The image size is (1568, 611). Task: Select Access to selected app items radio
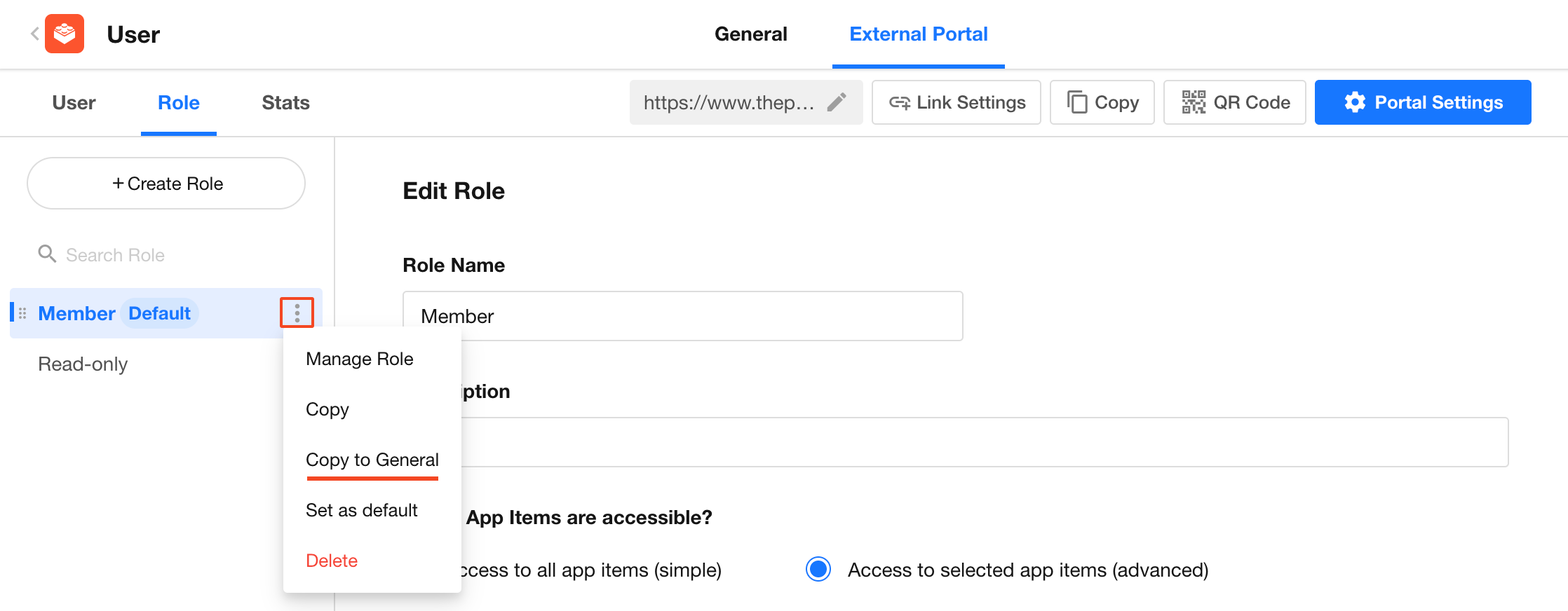[818, 569]
